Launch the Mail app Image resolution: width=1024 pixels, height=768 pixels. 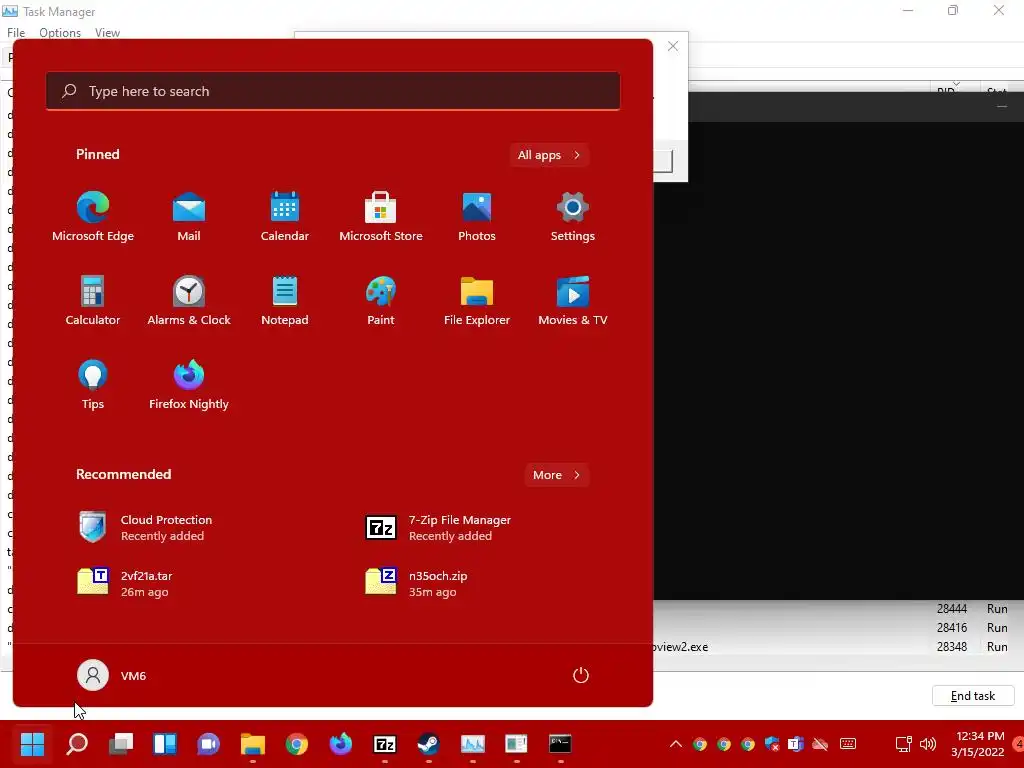[x=189, y=217]
